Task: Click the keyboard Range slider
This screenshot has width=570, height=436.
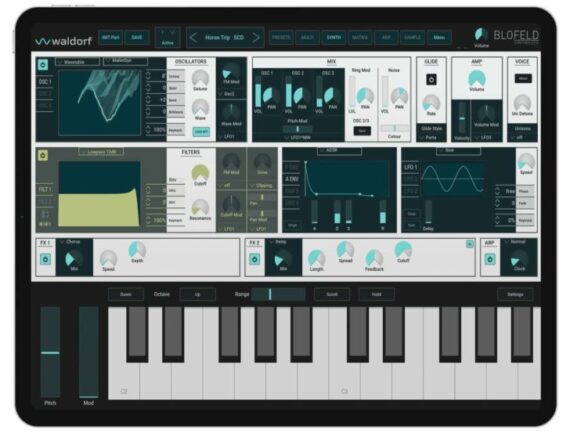Action: click(278, 294)
